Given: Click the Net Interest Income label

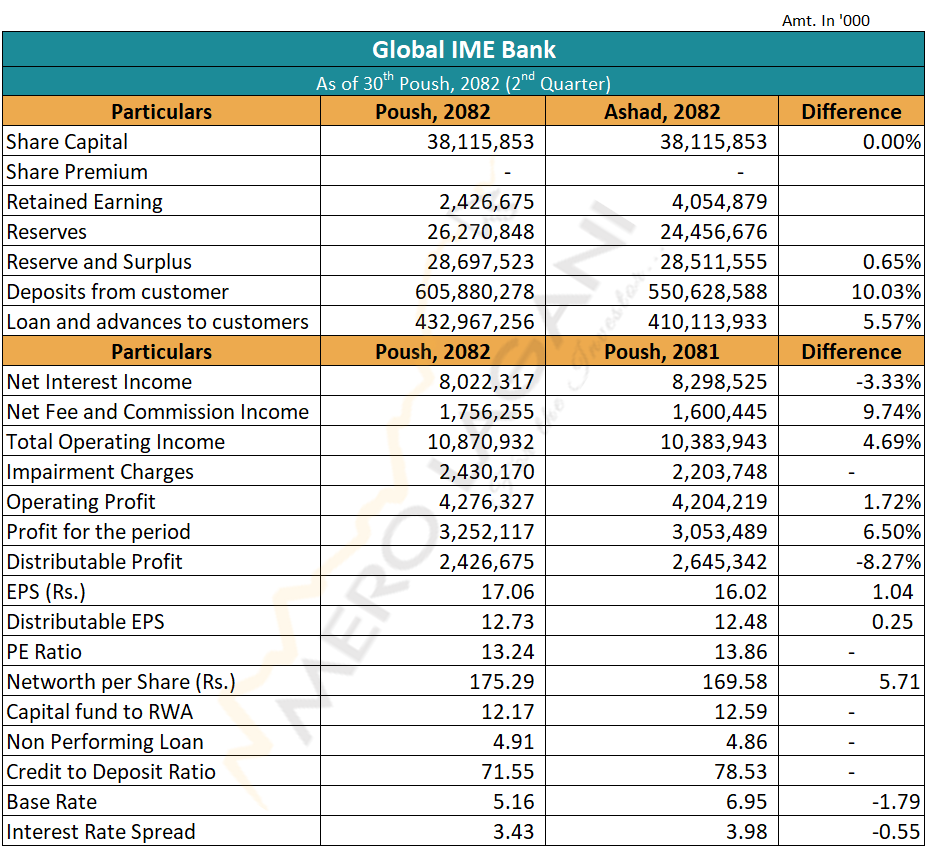Looking at the screenshot, I should coord(99,382).
